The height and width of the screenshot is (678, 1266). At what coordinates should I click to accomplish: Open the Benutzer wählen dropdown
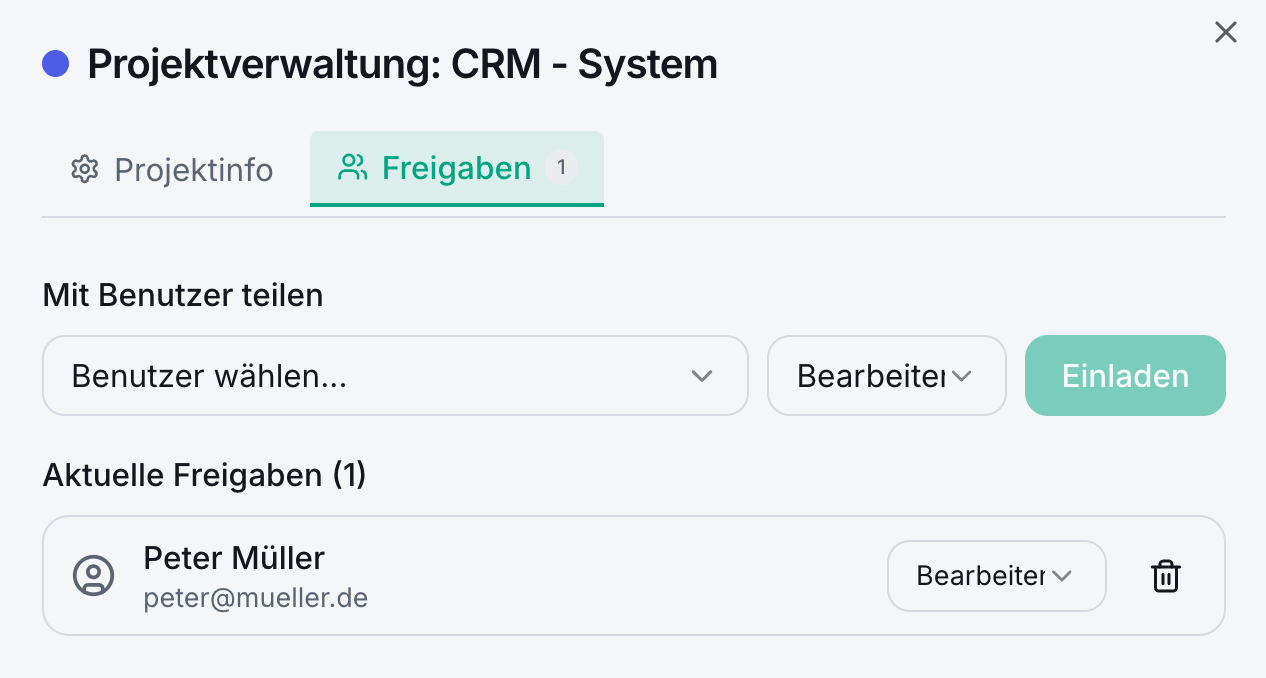click(395, 376)
